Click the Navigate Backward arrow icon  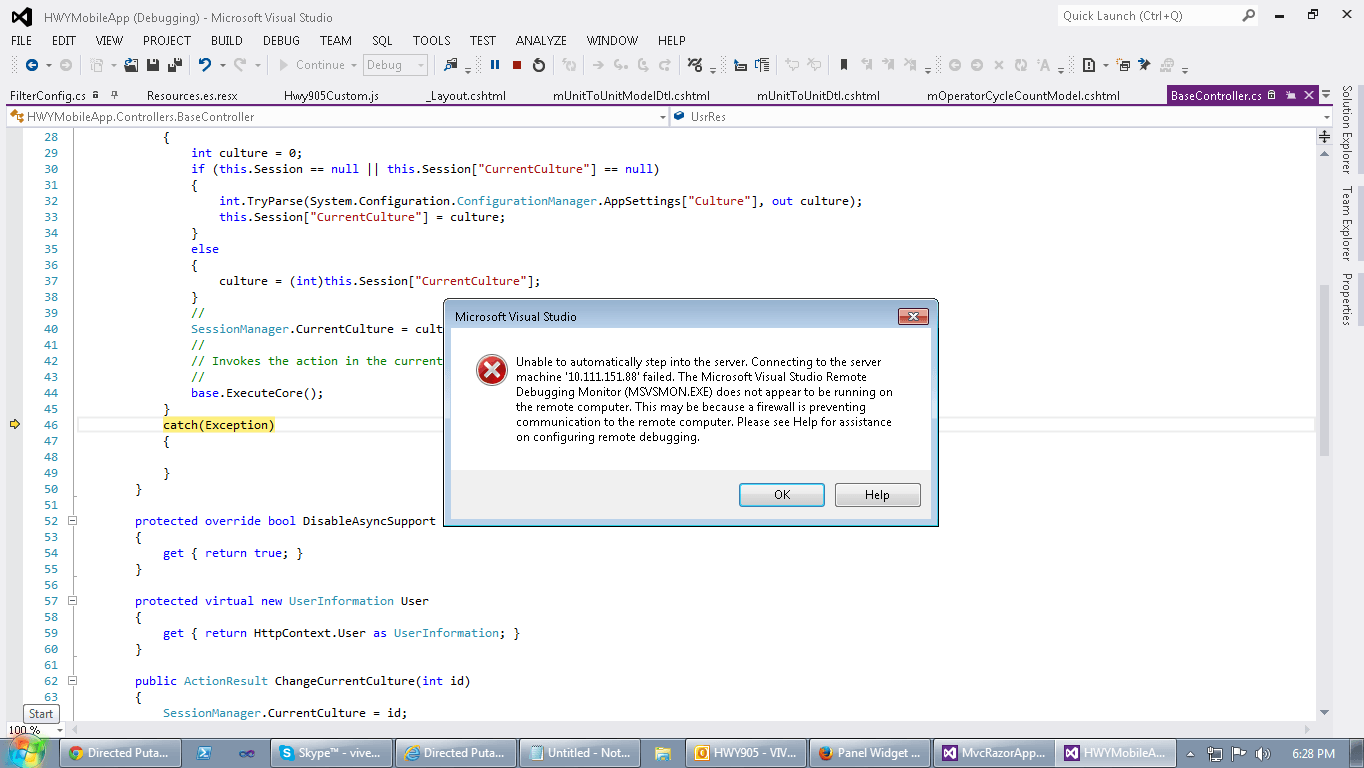click(x=32, y=65)
